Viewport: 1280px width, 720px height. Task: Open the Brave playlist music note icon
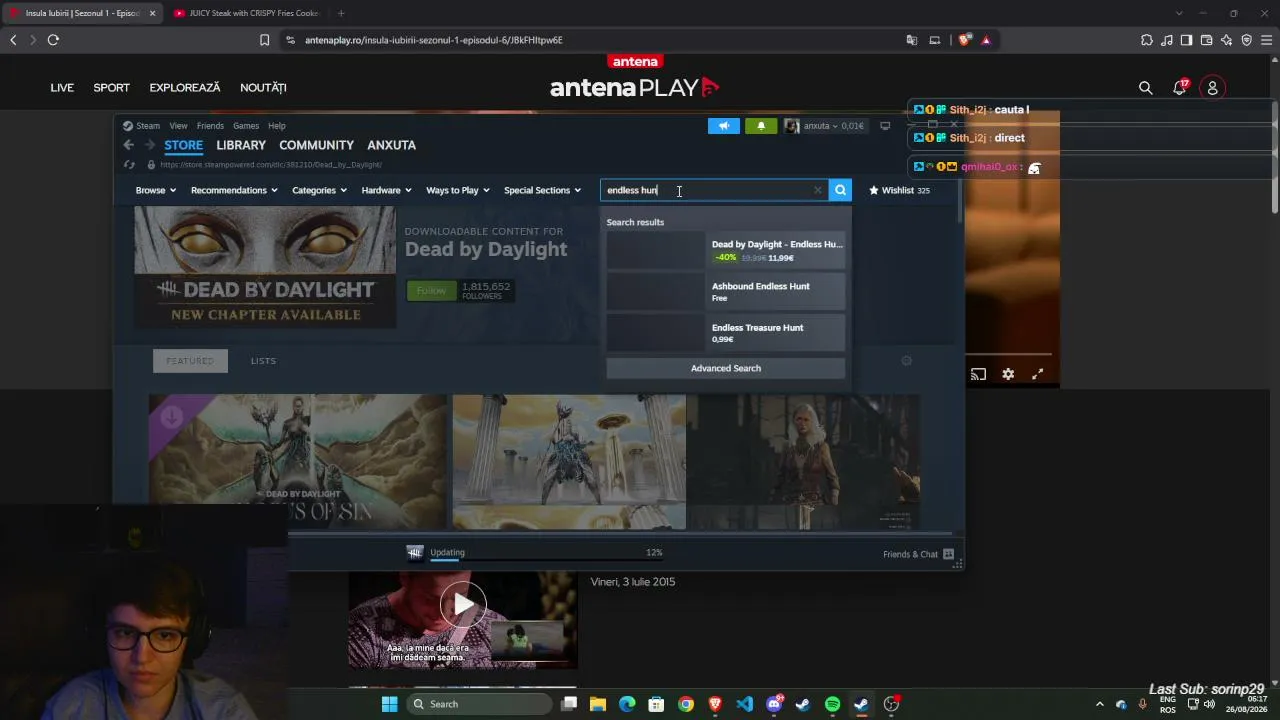tap(1166, 40)
